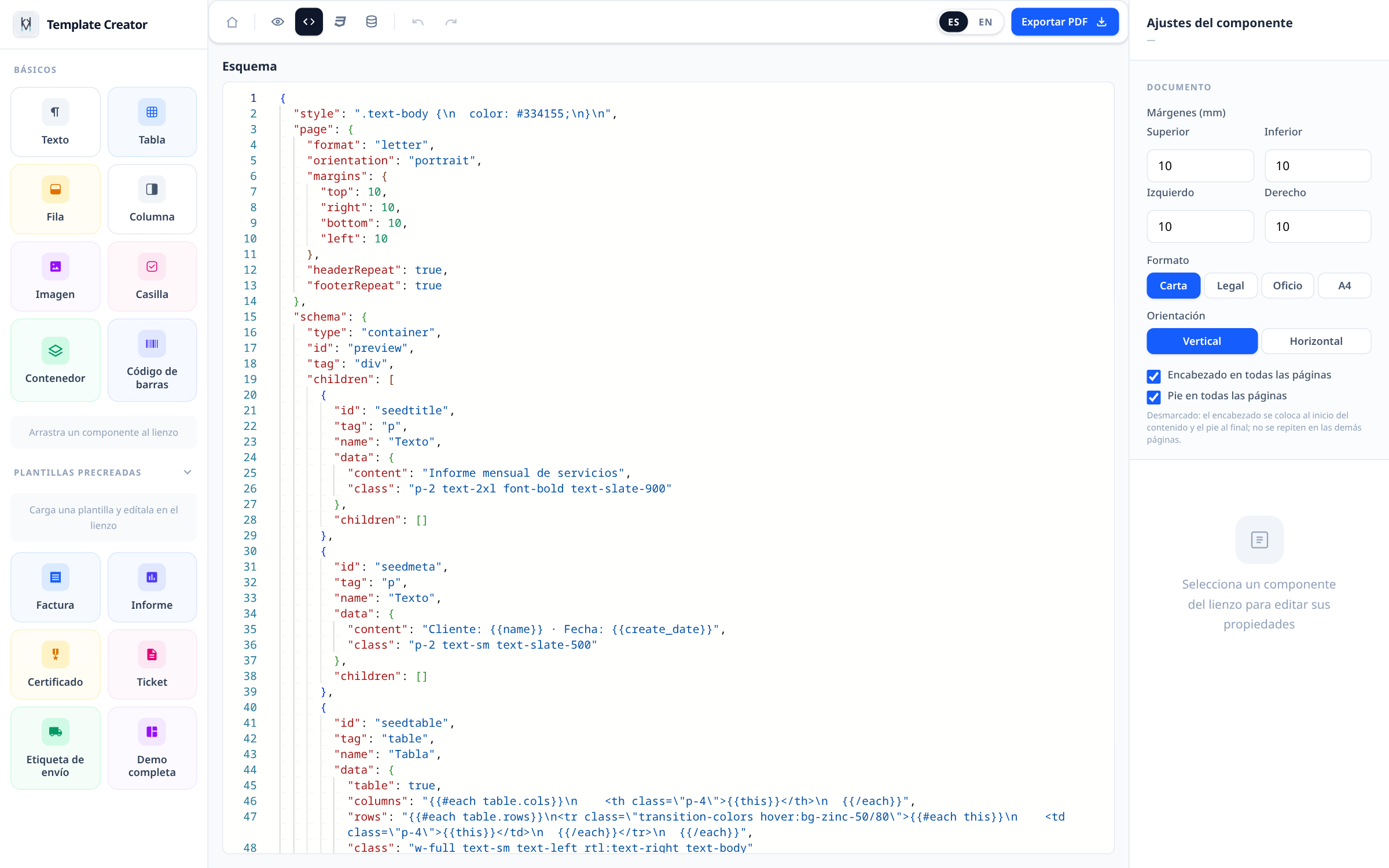The width and height of the screenshot is (1389, 868).
Task: Add a Contenedor component
Action: coord(55,360)
